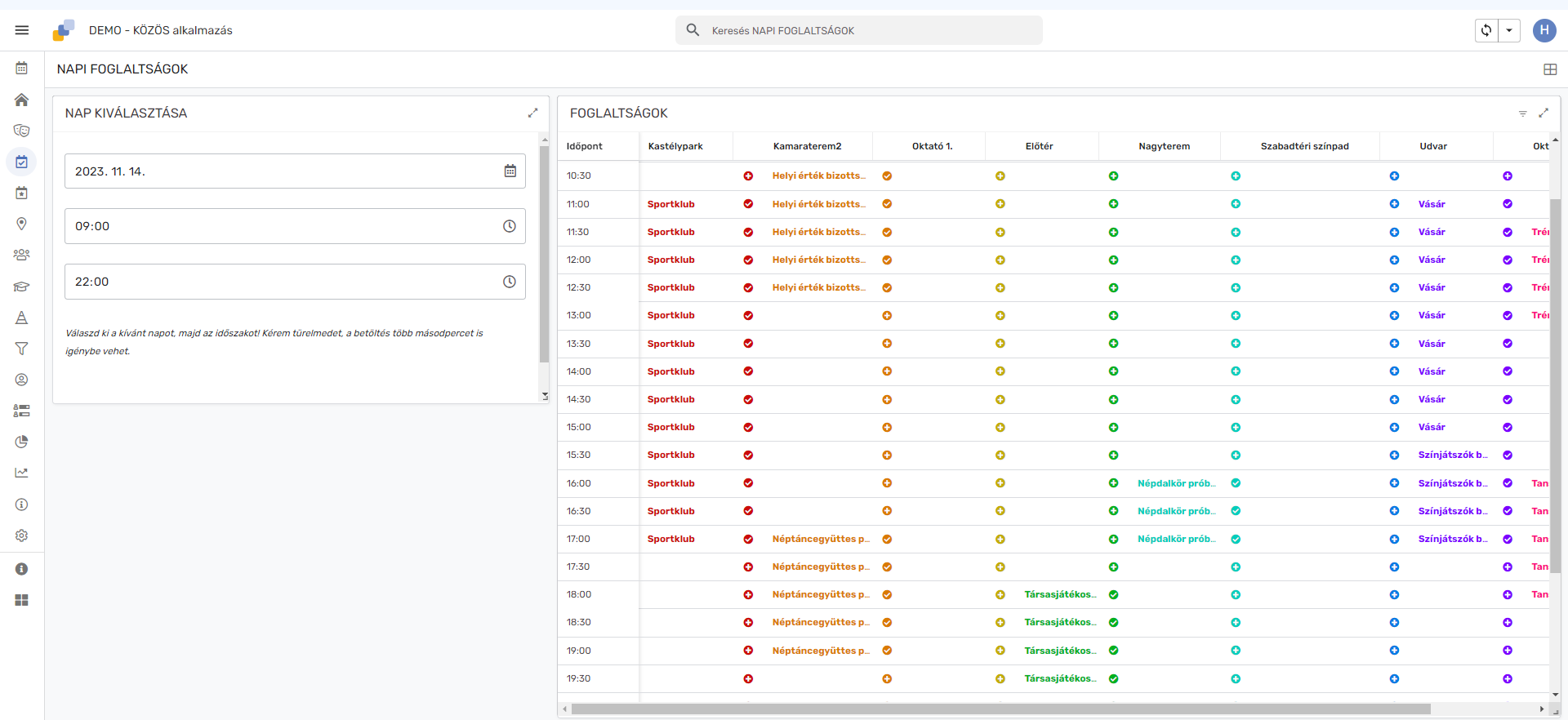
Task: Click the horizontal scrollbar of the bookings table
Action: click(x=1000, y=709)
